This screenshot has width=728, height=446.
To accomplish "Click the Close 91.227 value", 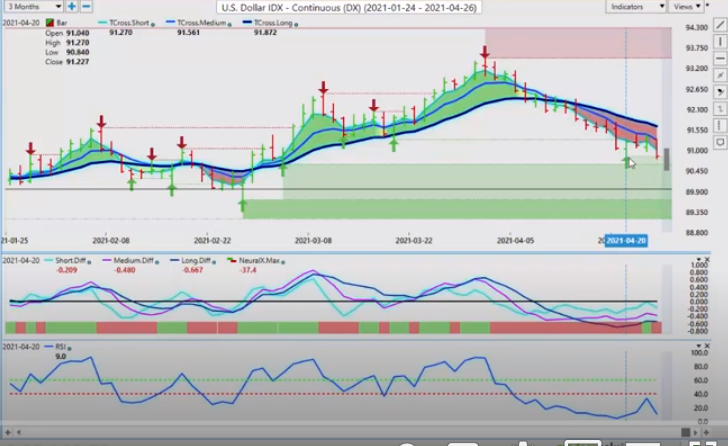I will click(x=78, y=62).
